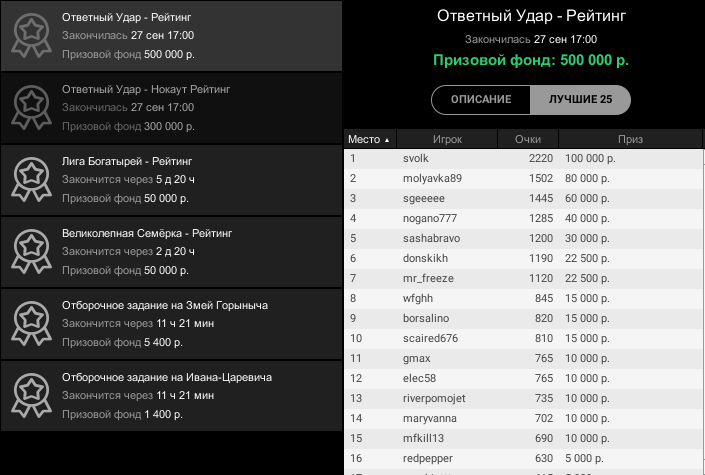
Task: Click the medal icon for Ивана-Царевича task
Action: [31, 395]
